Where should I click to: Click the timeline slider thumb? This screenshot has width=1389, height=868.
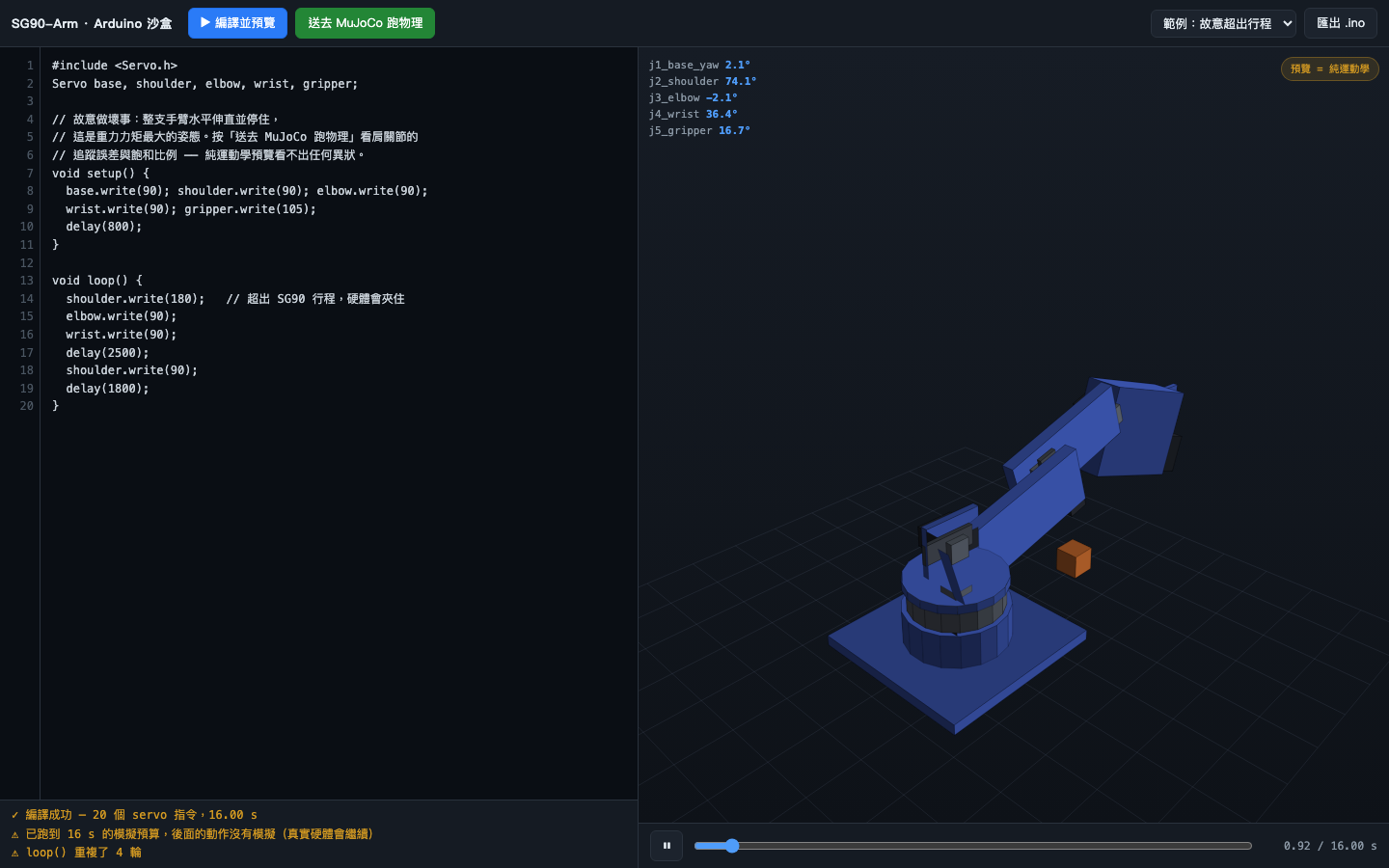732,846
